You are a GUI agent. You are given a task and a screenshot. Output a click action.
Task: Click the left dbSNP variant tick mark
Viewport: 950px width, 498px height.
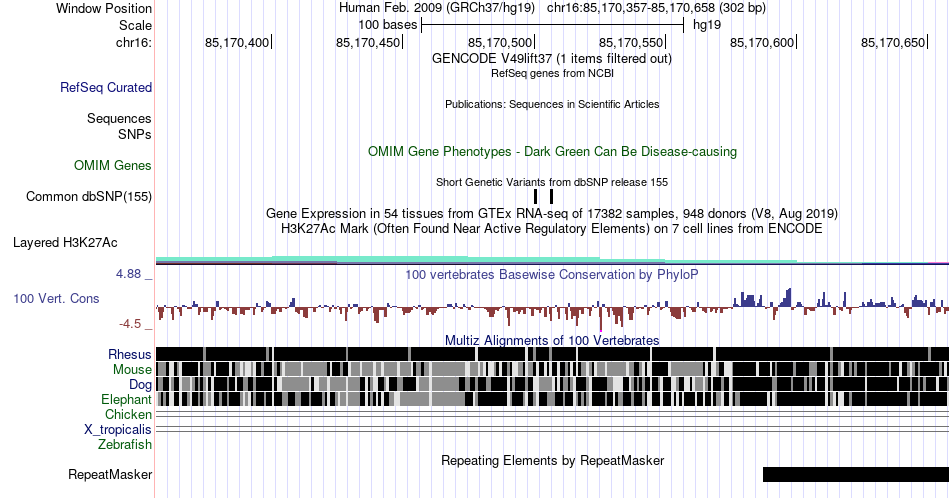point(536,196)
